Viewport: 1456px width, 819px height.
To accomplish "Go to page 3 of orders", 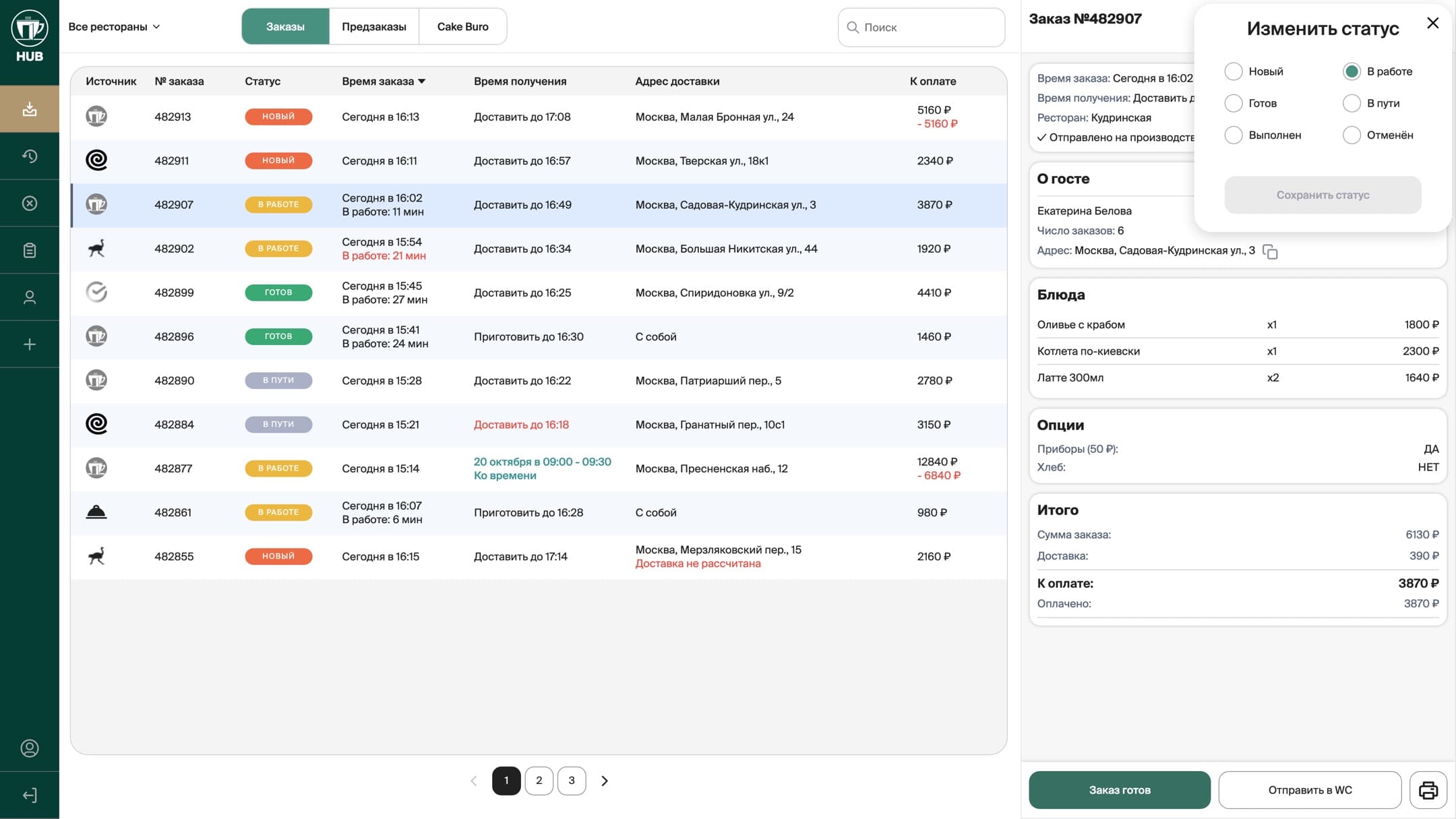I will 572,781.
